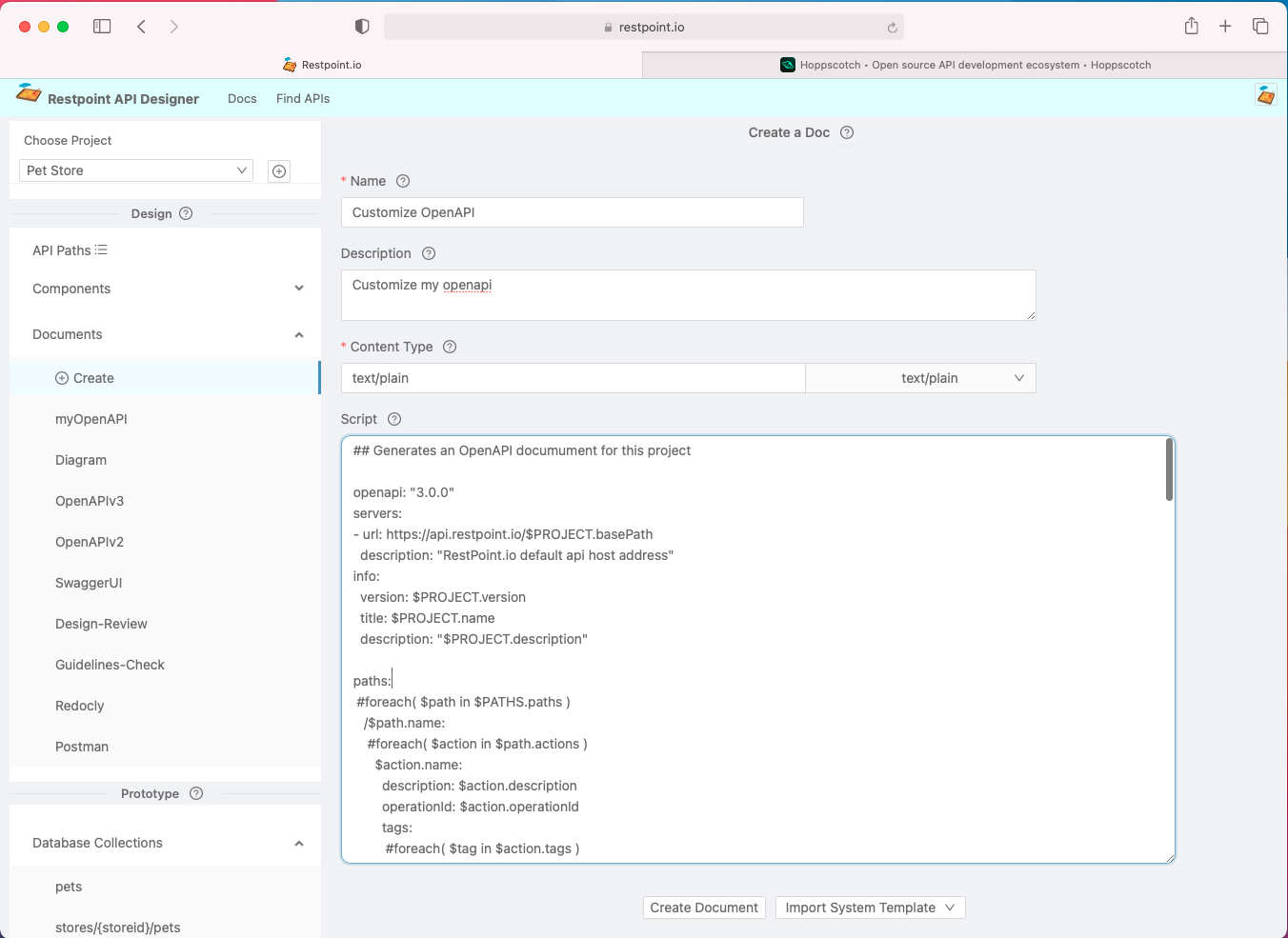The height and width of the screenshot is (938, 1288).
Task: Show the tab overview icon
Action: [1260, 26]
